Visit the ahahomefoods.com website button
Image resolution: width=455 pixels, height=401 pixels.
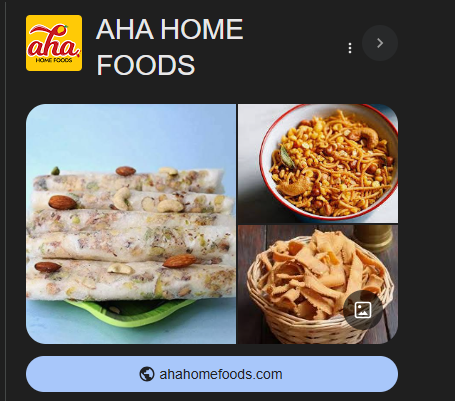click(212, 374)
